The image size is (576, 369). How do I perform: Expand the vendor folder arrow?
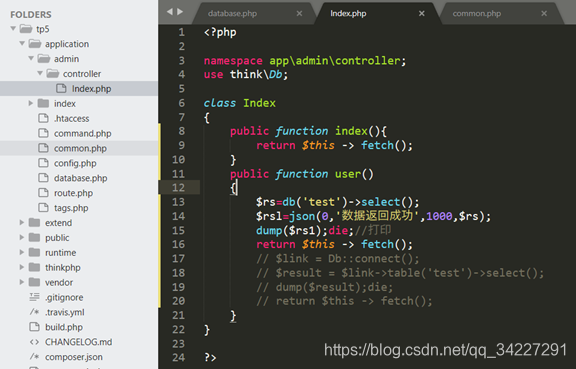[x=22, y=282]
